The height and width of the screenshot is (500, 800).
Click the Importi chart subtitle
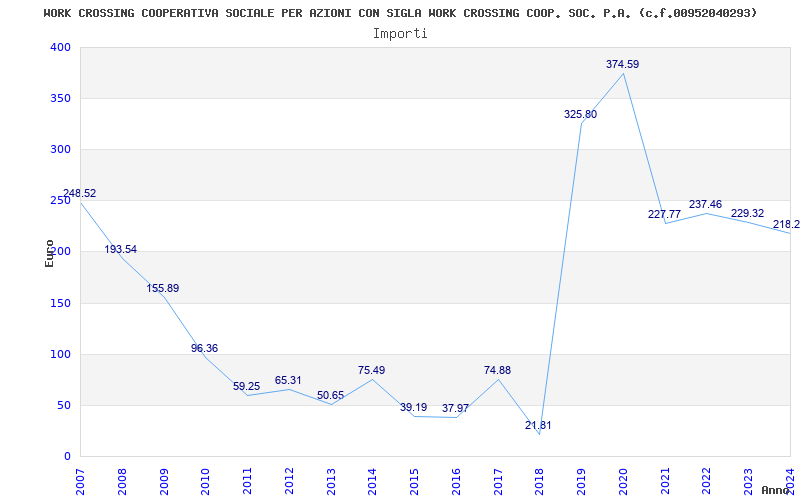[400, 34]
